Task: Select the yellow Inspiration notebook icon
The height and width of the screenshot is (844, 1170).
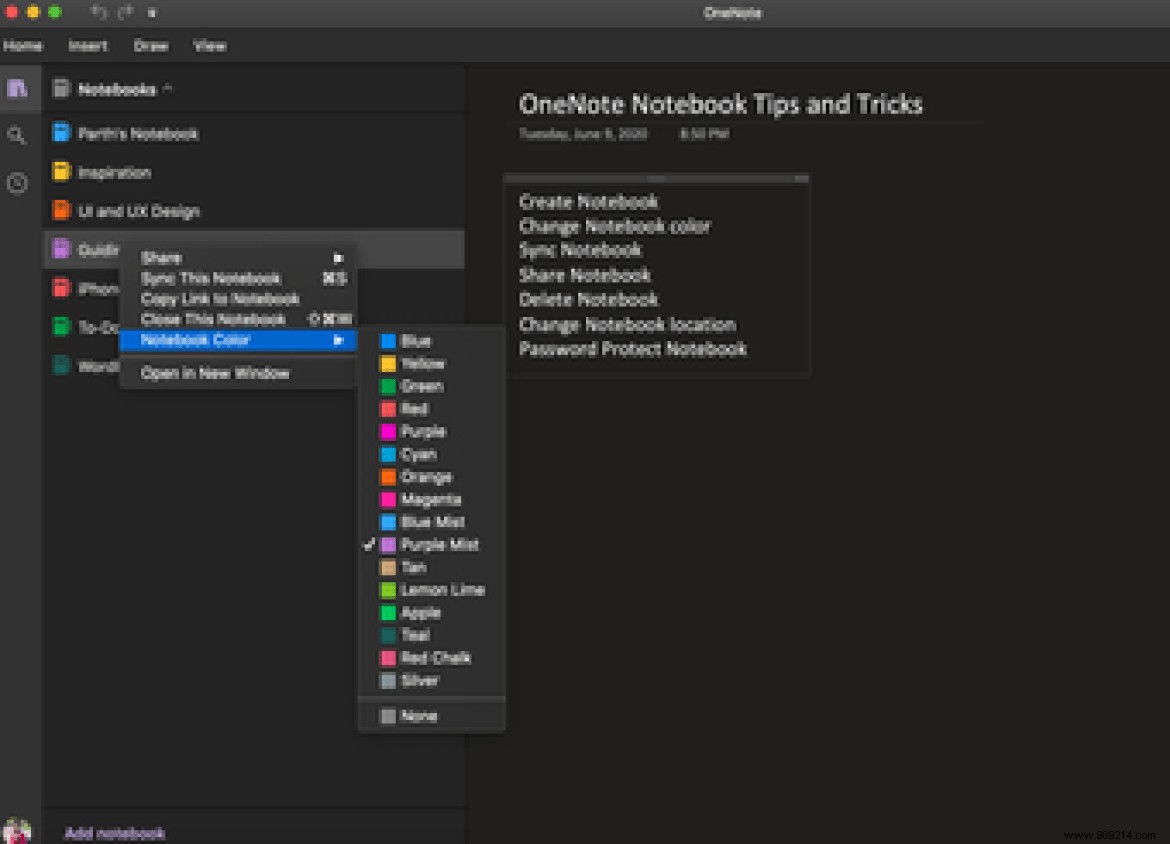Action: tap(62, 172)
